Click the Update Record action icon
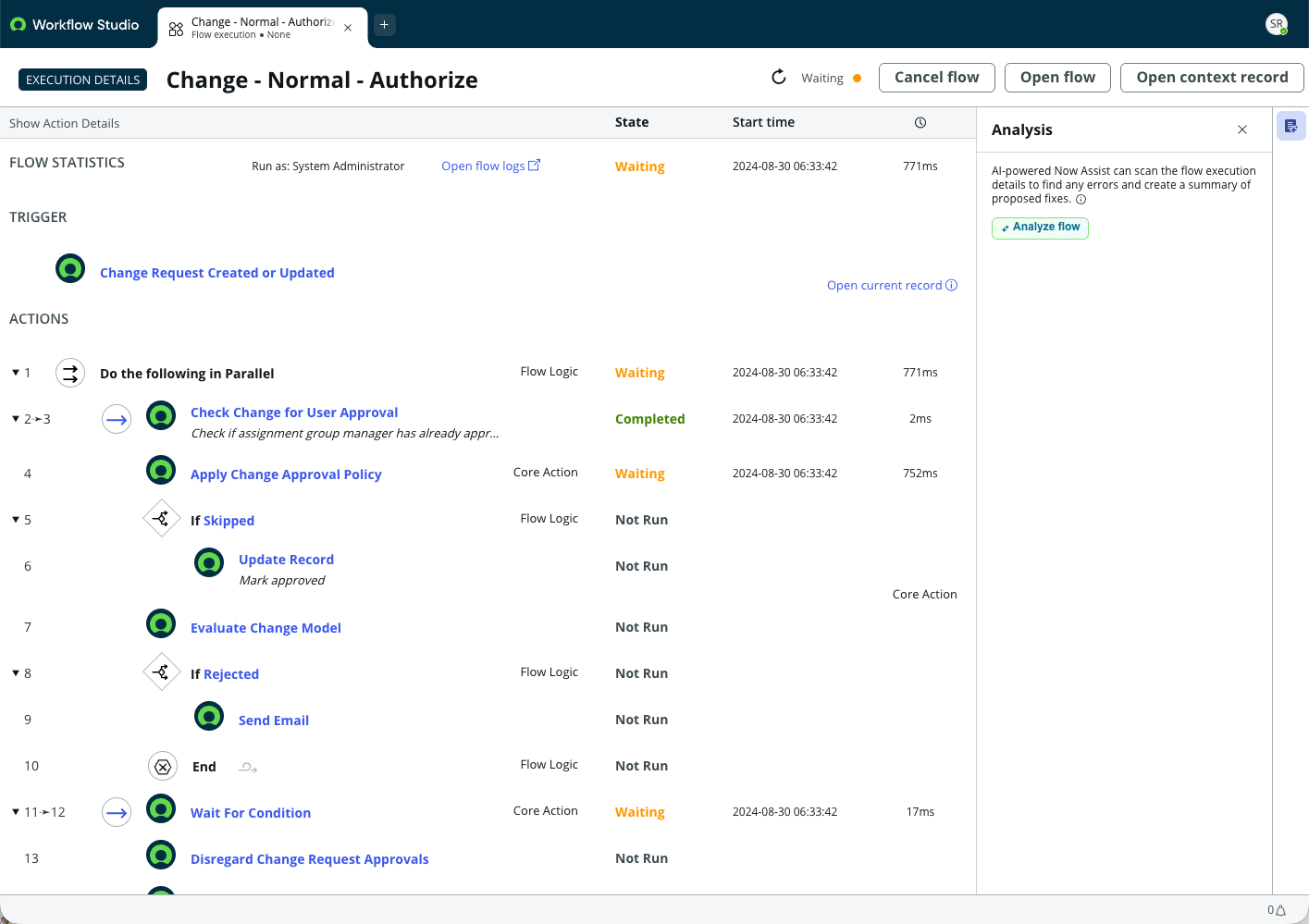This screenshot has width=1309, height=924. pyautogui.click(x=209, y=562)
